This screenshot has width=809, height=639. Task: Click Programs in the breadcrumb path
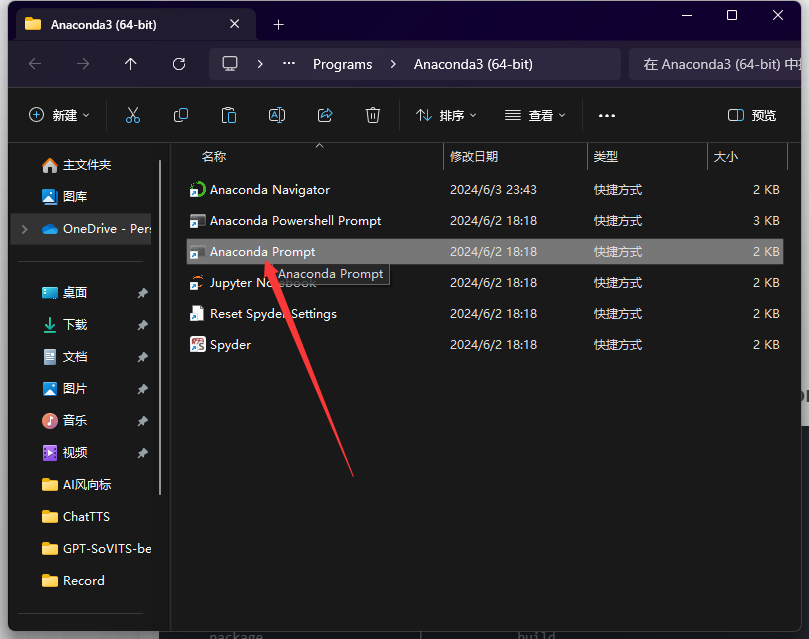[342, 64]
